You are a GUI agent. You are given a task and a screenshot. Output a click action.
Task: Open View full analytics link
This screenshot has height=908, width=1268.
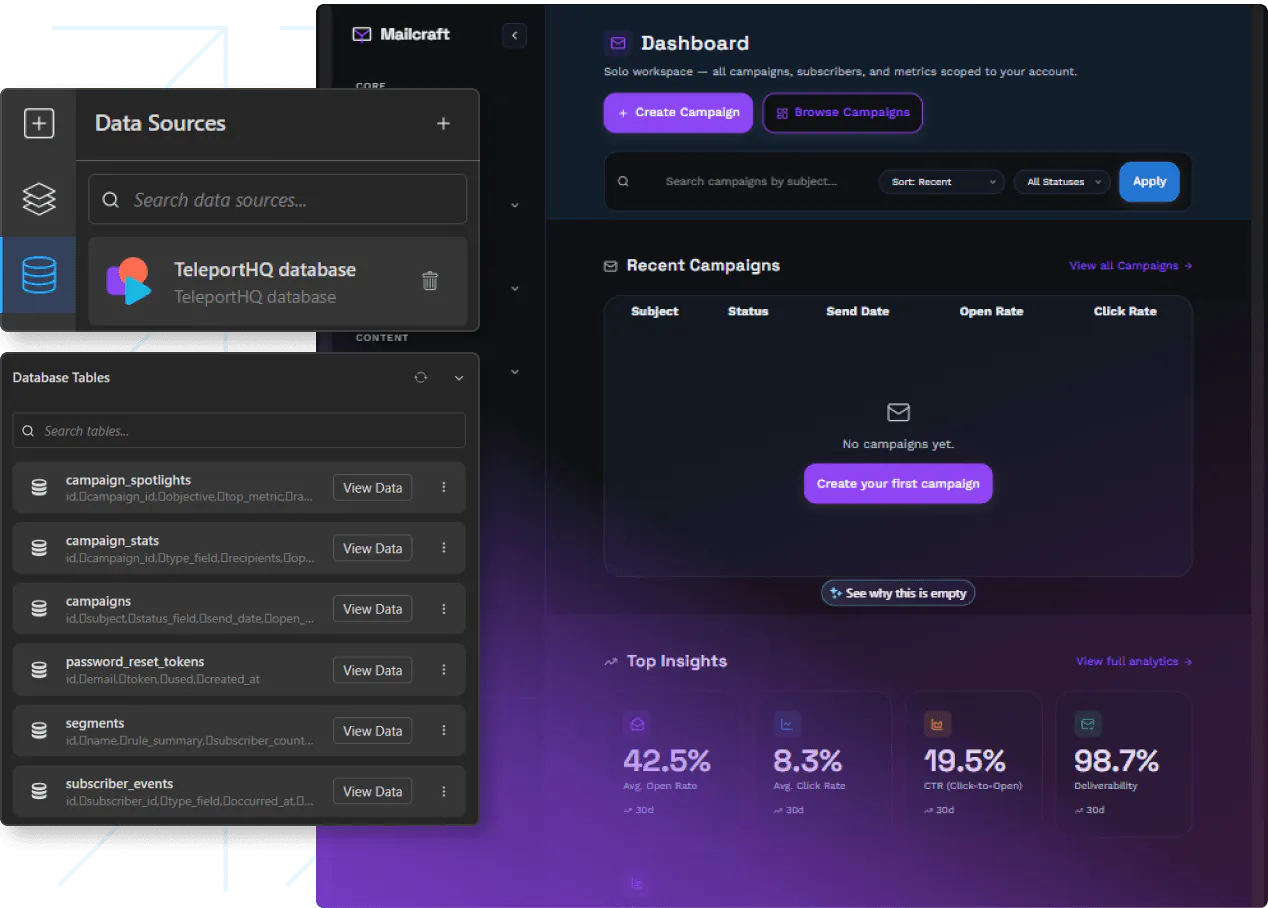tap(1134, 662)
